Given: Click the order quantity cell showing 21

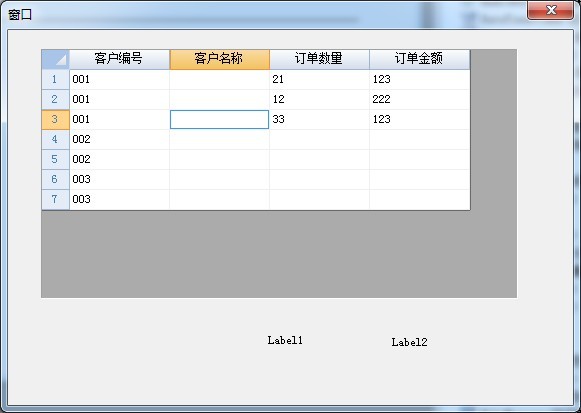Looking at the screenshot, I should point(319,79).
